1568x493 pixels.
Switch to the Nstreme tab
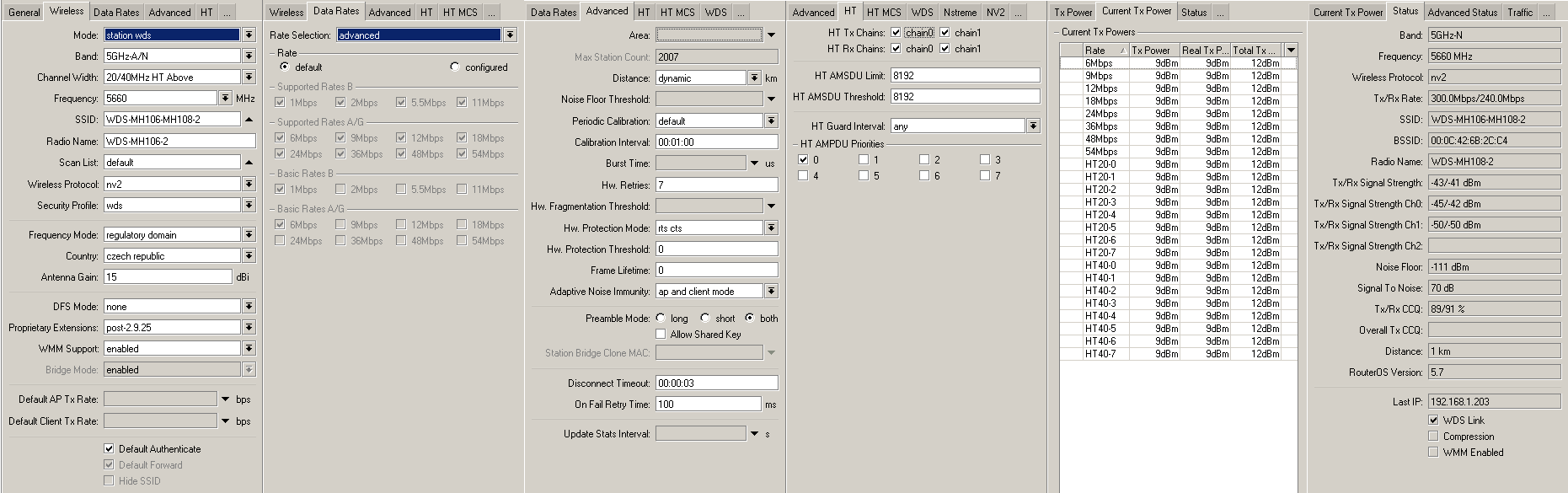960,12
